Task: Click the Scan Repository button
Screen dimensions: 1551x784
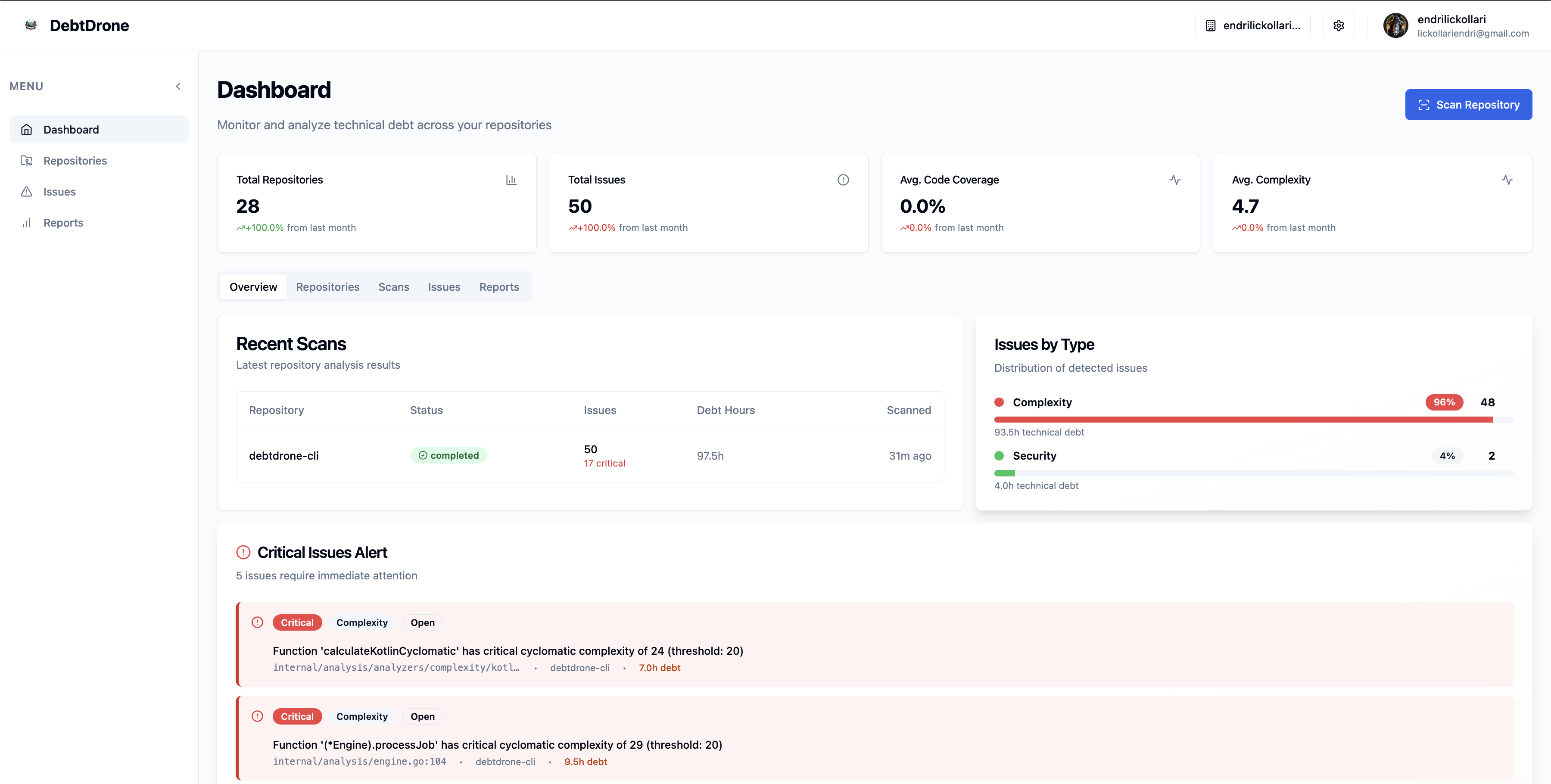Action: (1468, 105)
